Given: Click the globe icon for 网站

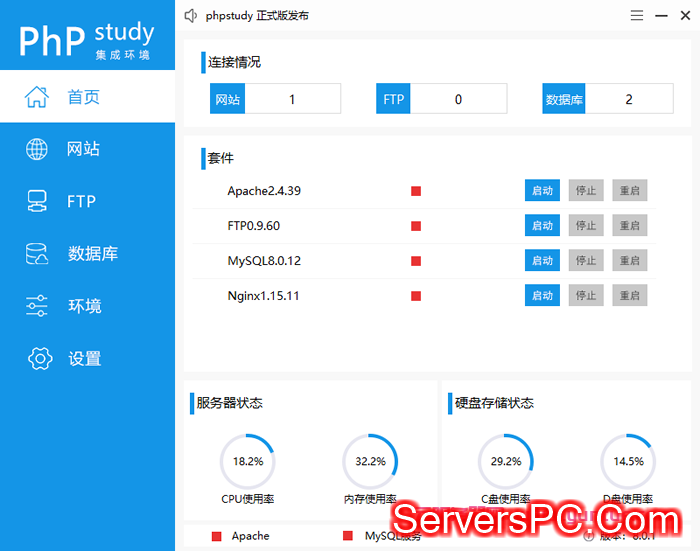Looking at the screenshot, I should 37,149.
